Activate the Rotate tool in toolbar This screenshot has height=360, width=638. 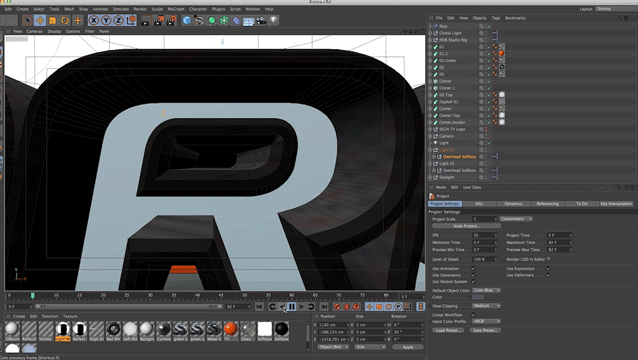(x=65, y=20)
